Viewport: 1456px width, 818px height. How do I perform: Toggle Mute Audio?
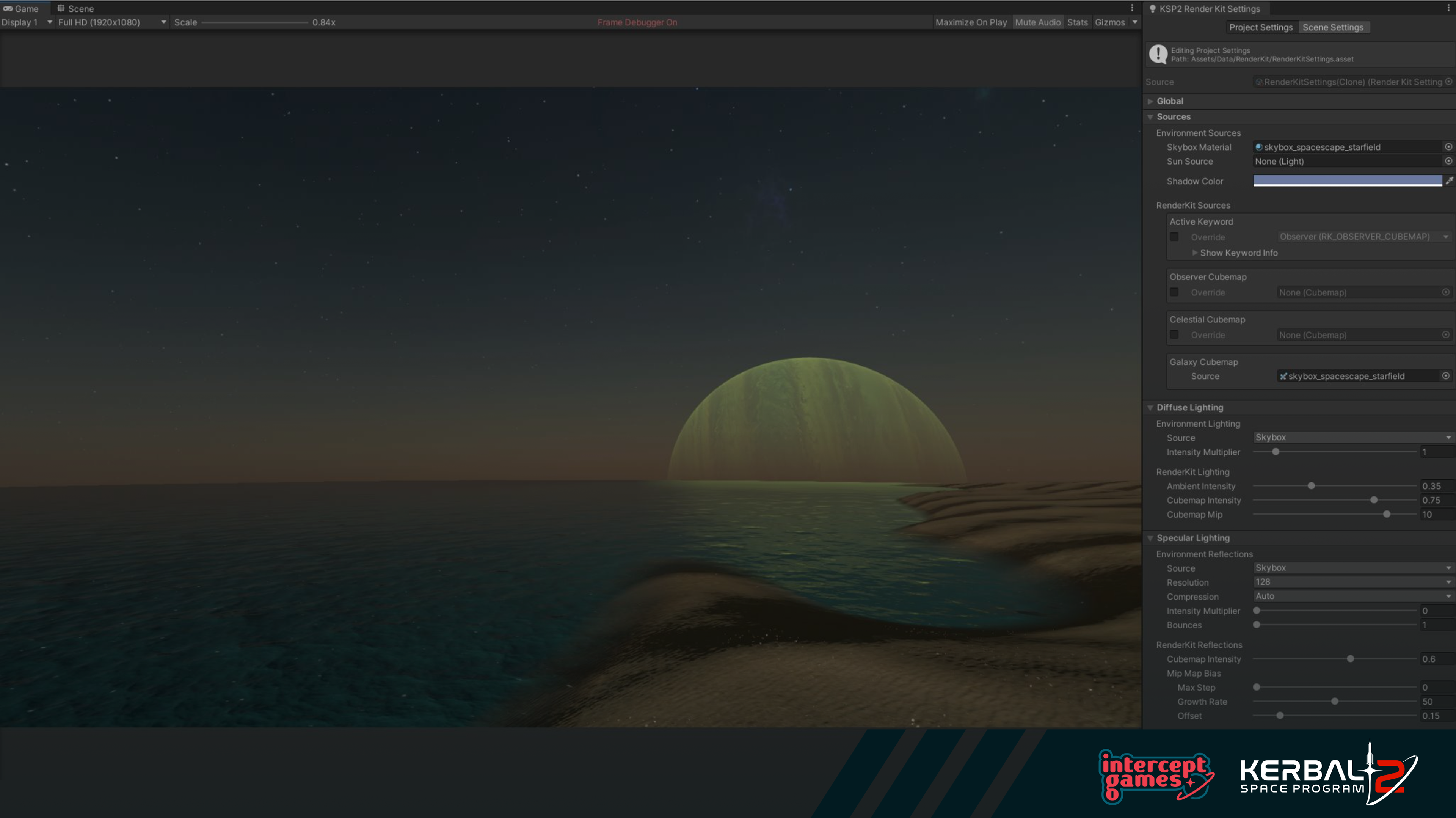pyautogui.click(x=1038, y=23)
